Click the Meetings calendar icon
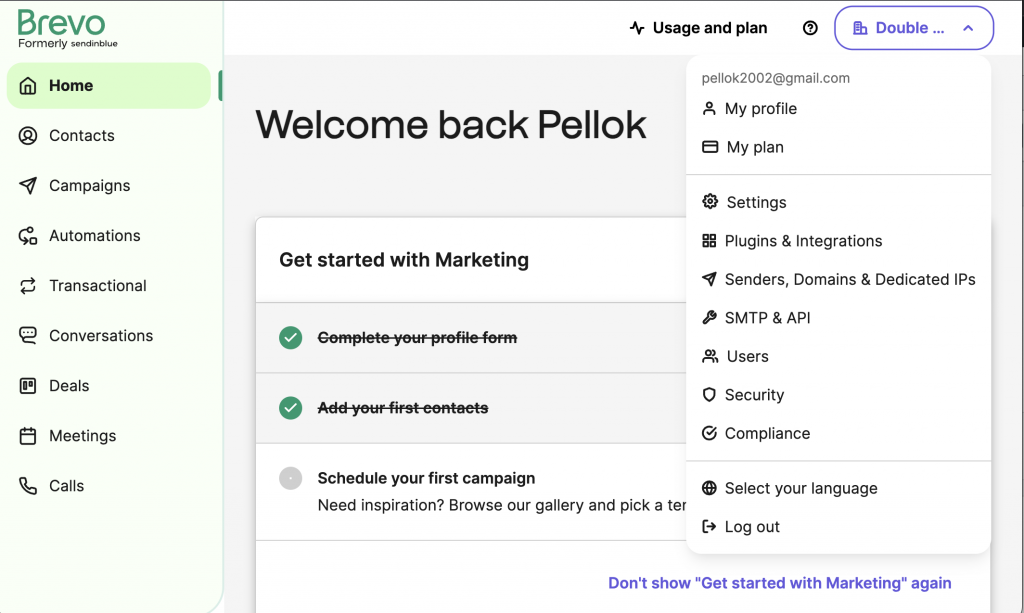The height and width of the screenshot is (613, 1024). (28, 436)
